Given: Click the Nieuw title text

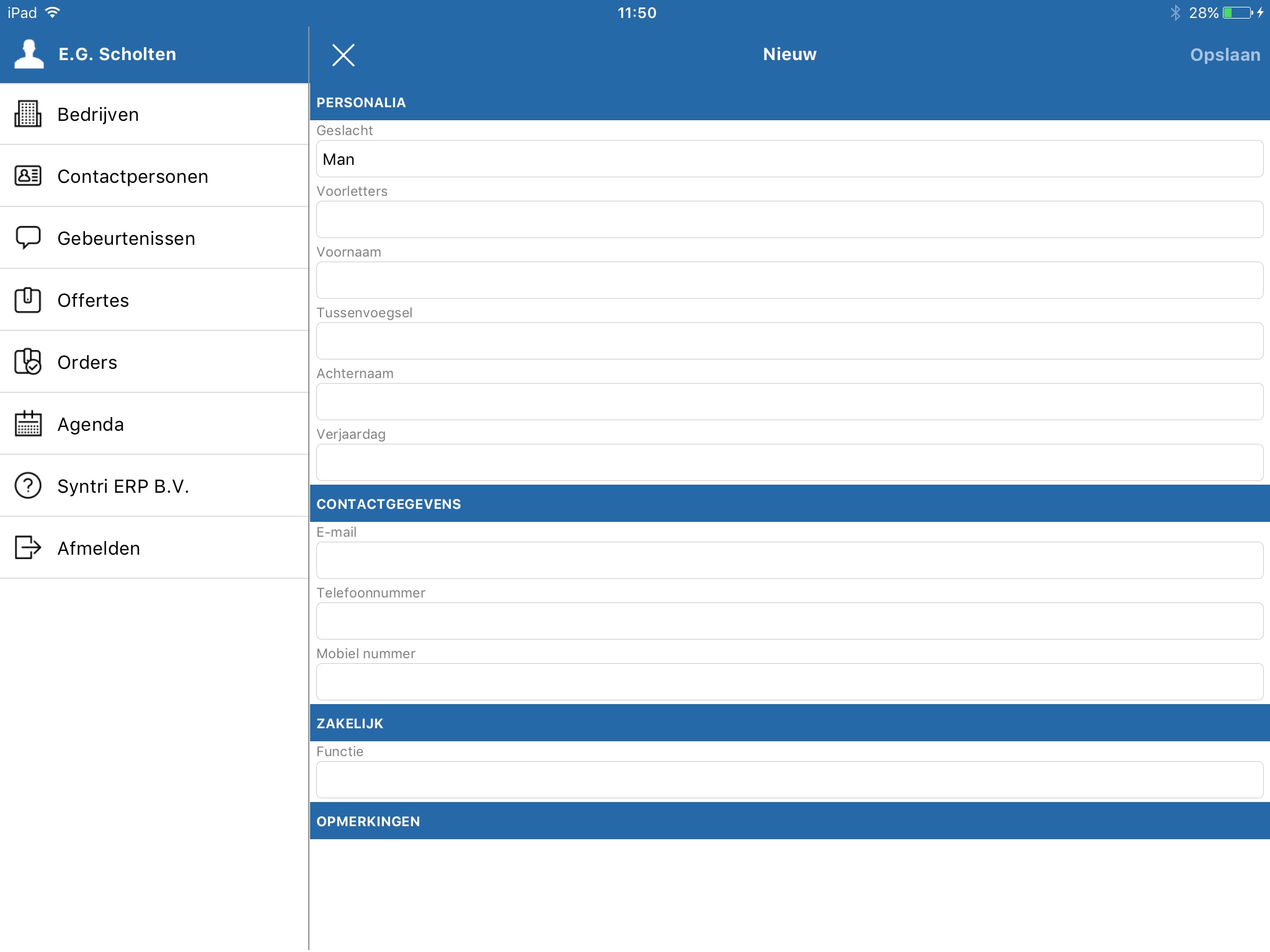Looking at the screenshot, I should coord(789,55).
